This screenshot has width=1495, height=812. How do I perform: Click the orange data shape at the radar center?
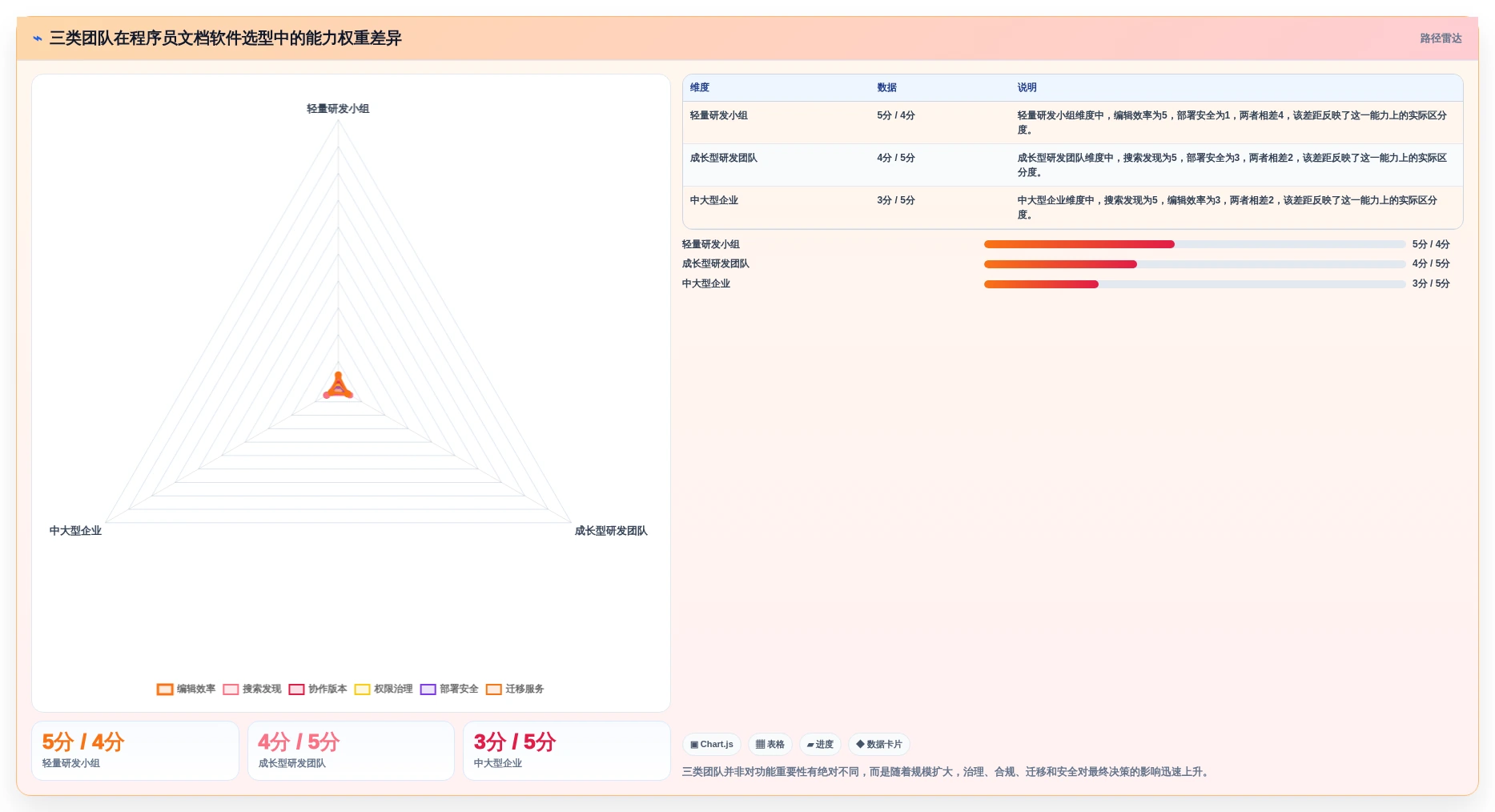coord(338,386)
